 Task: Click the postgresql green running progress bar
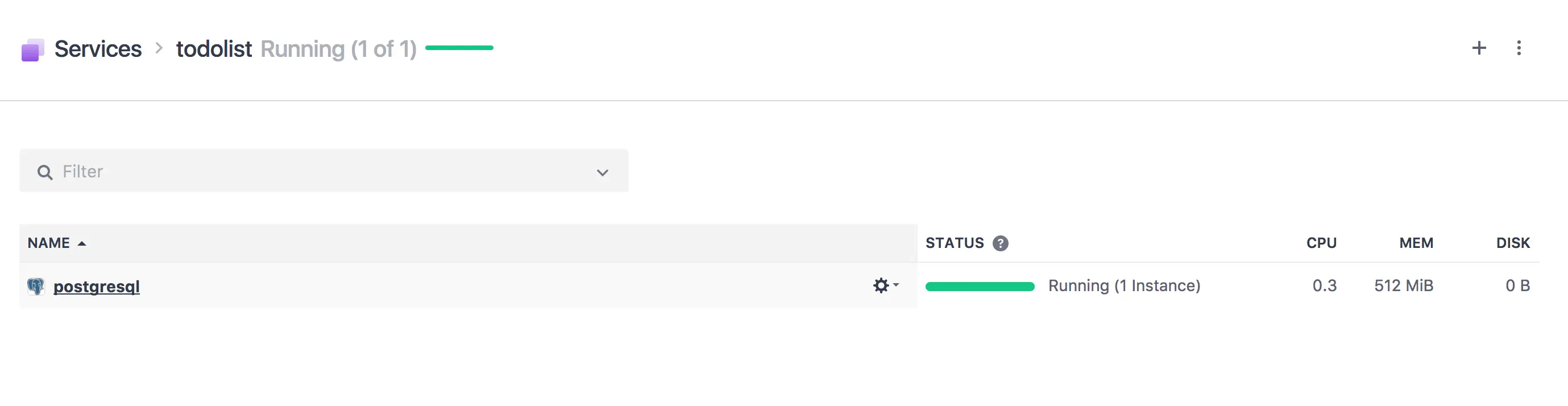pos(980,287)
